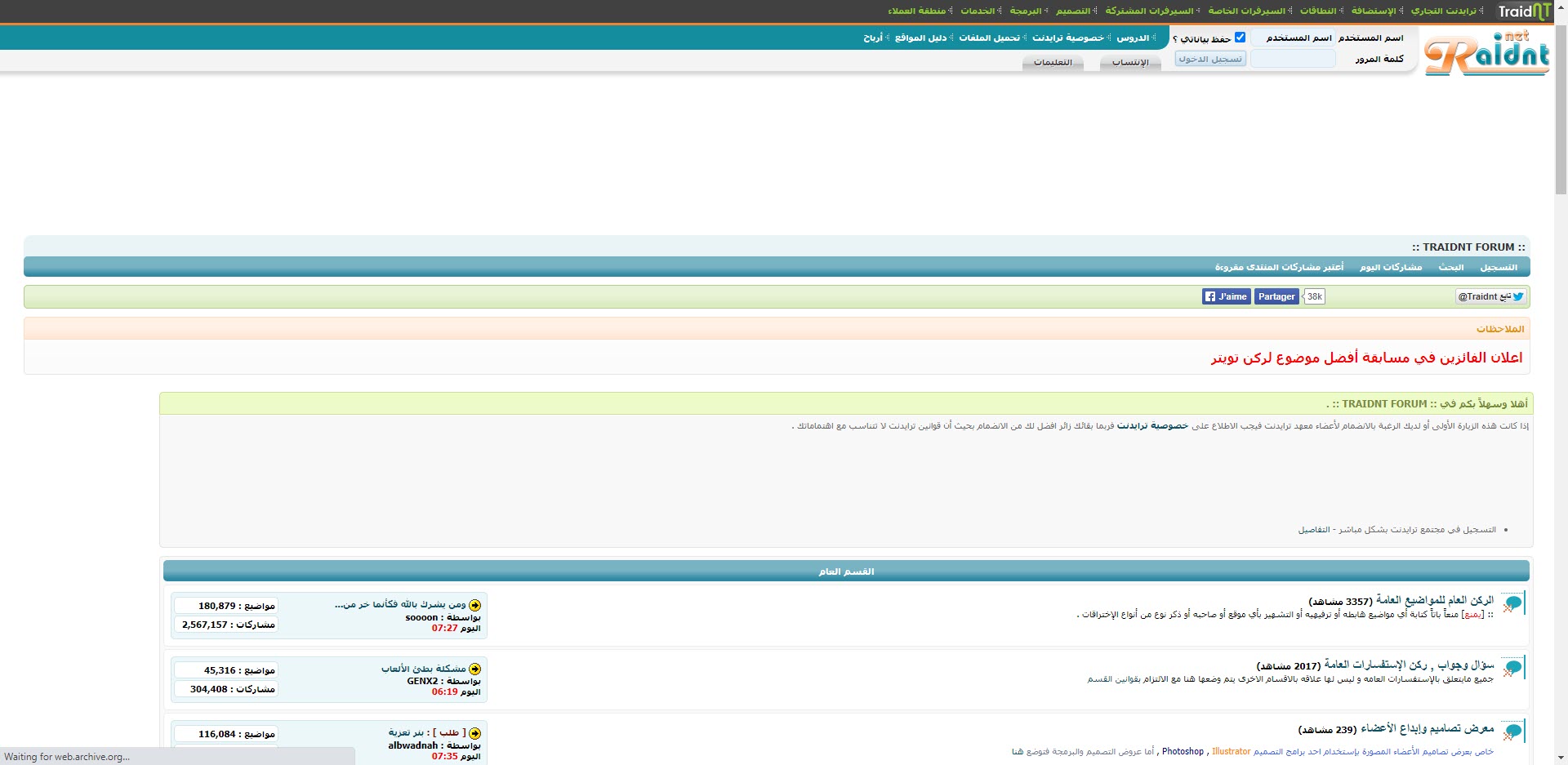Open the Photoshop link in معرض تصاميم description
Viewport: 1568px width, 765px height.
(x=1183, y=751)
